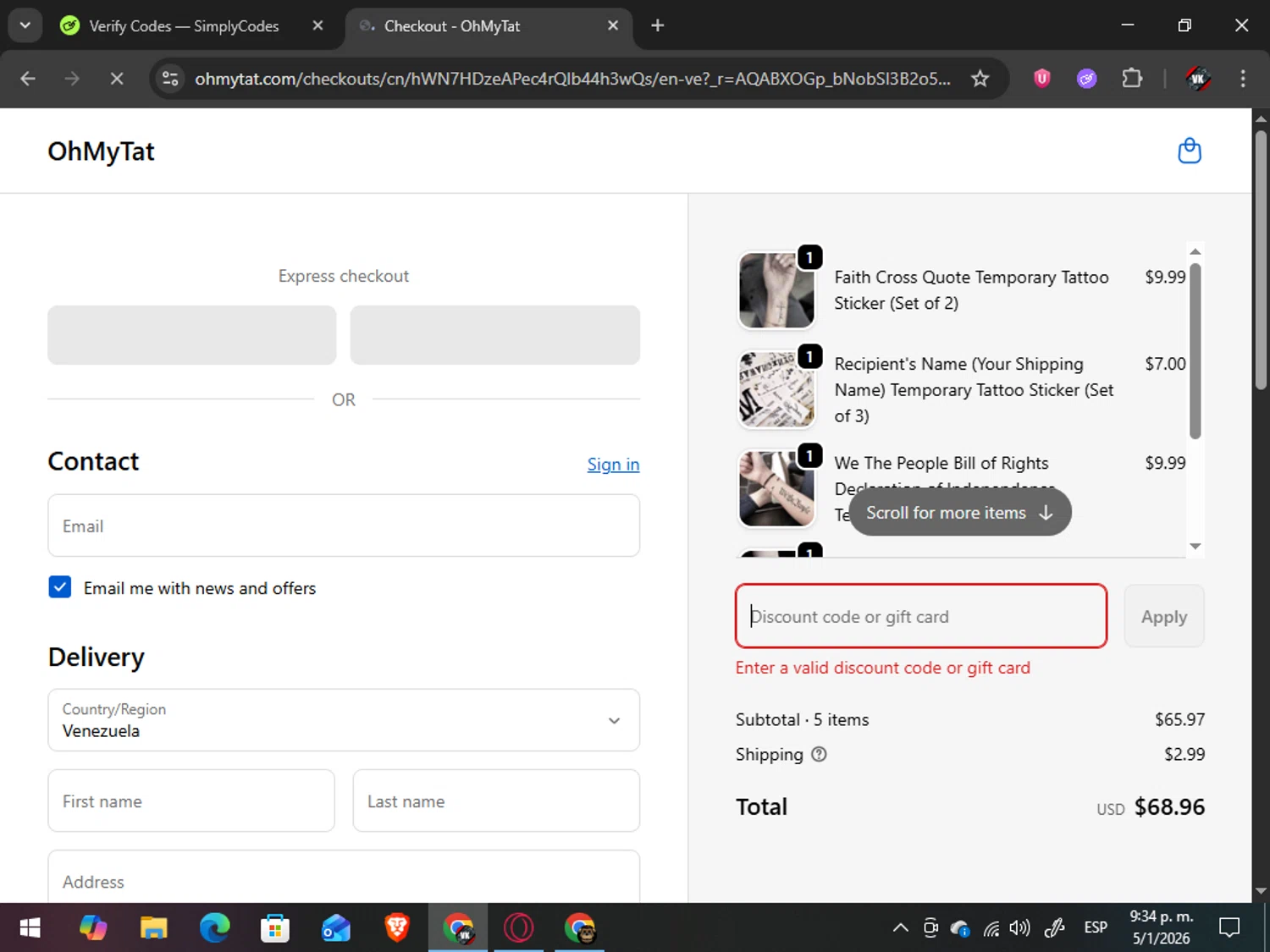The width and height of the screenshot is (1270, 952).
Task: Switch to Verify Codes — SimplyCodes tab
Action: 184,25
